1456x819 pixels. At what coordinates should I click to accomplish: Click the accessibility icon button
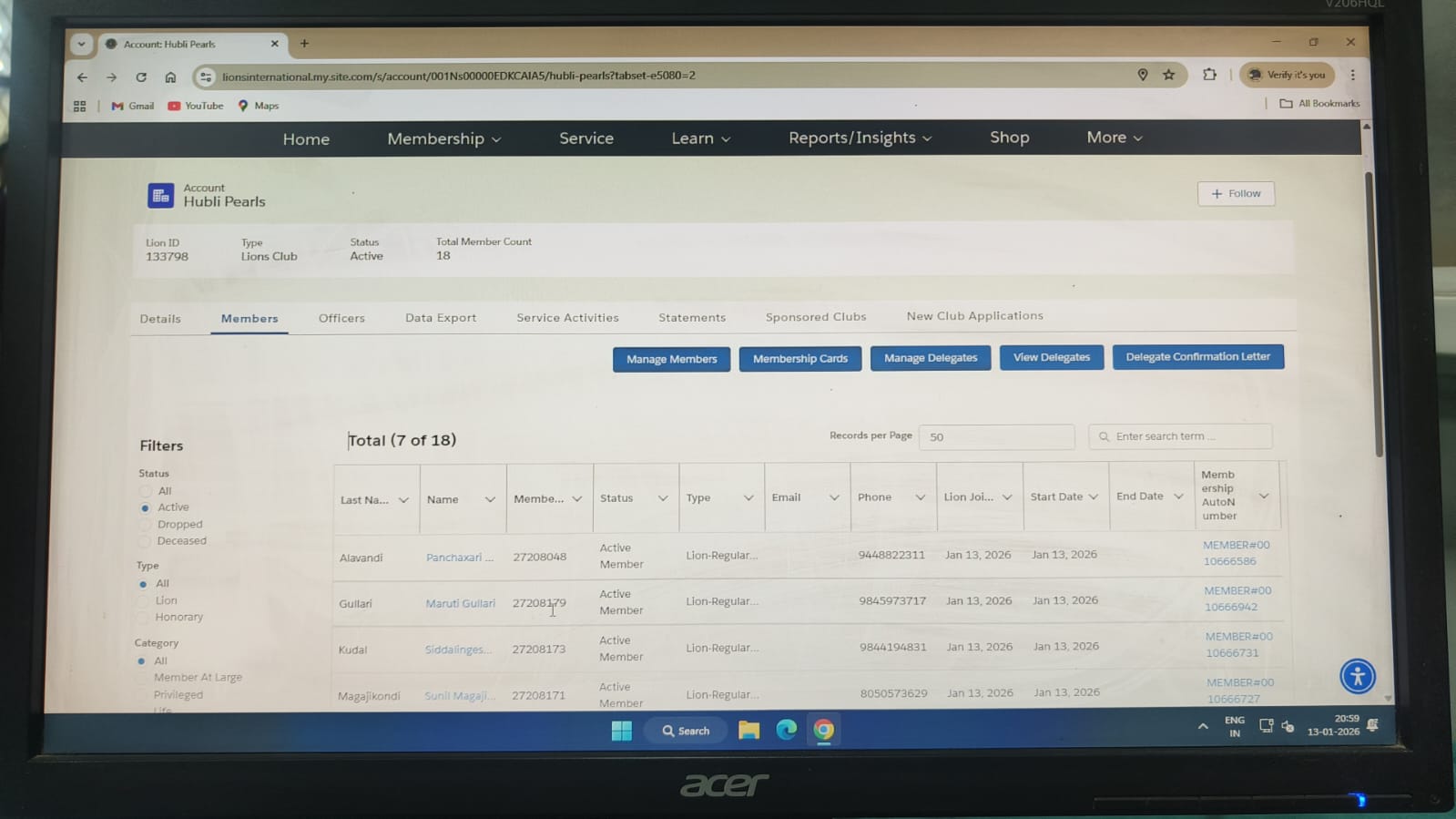[1357, 677]
